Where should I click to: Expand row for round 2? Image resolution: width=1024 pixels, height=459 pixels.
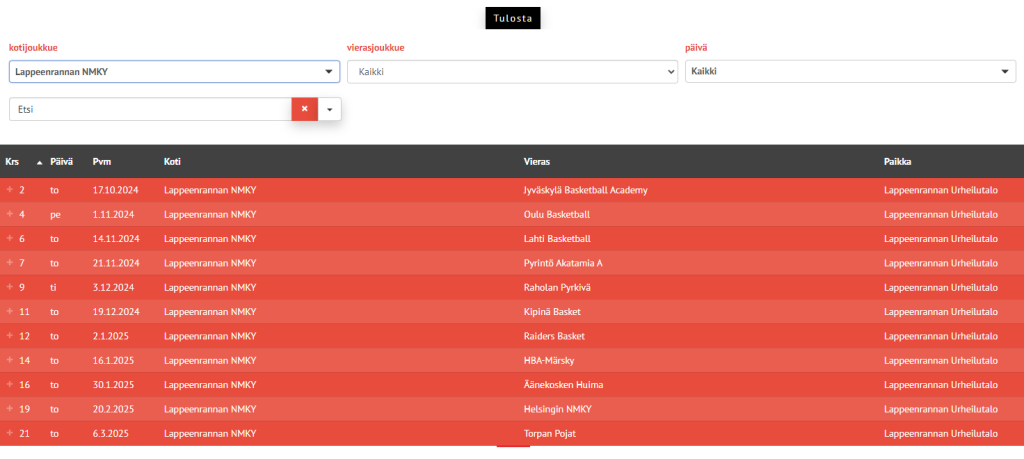[x=10, y=189]
